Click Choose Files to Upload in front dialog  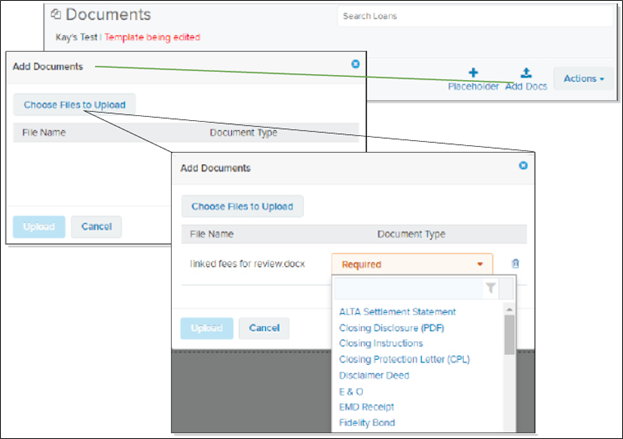pyautogui.click(x=242, y=206)
